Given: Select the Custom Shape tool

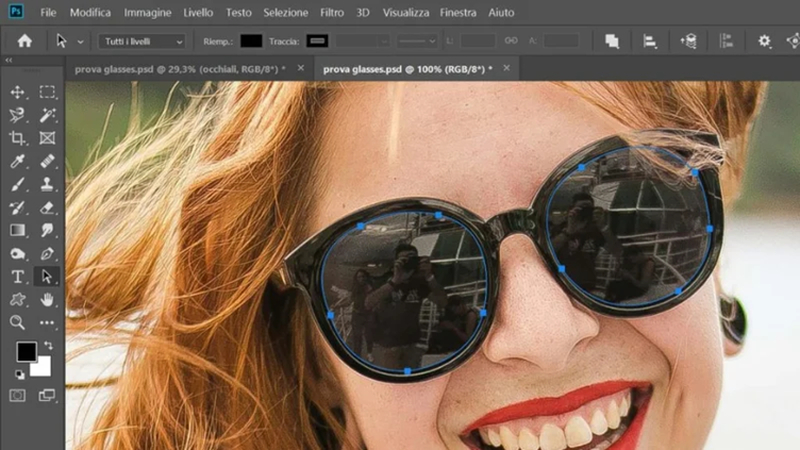Looking at the screenshot, I should (17, 299).
